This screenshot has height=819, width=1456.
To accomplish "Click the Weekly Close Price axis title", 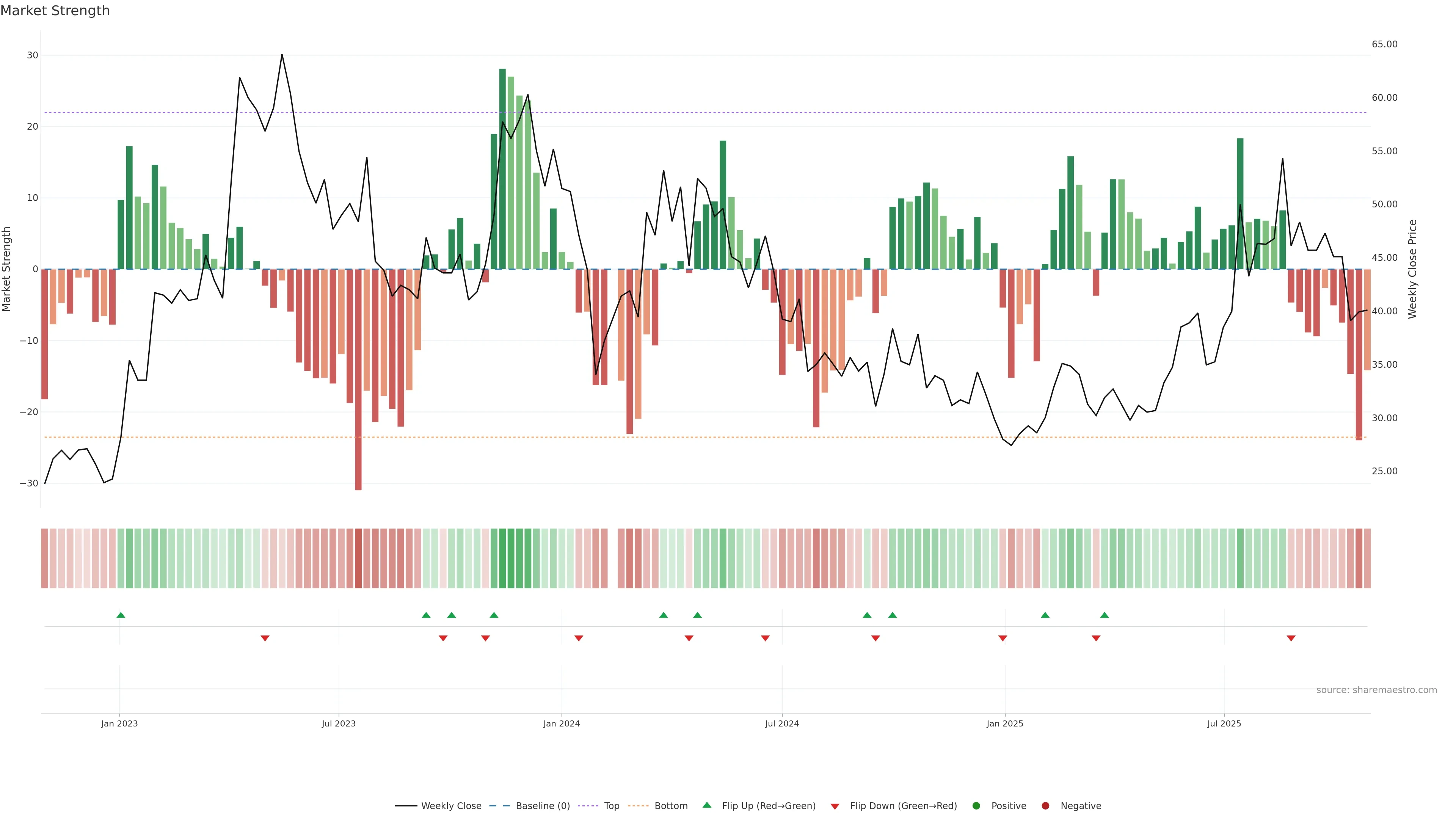I will 1412,269.
